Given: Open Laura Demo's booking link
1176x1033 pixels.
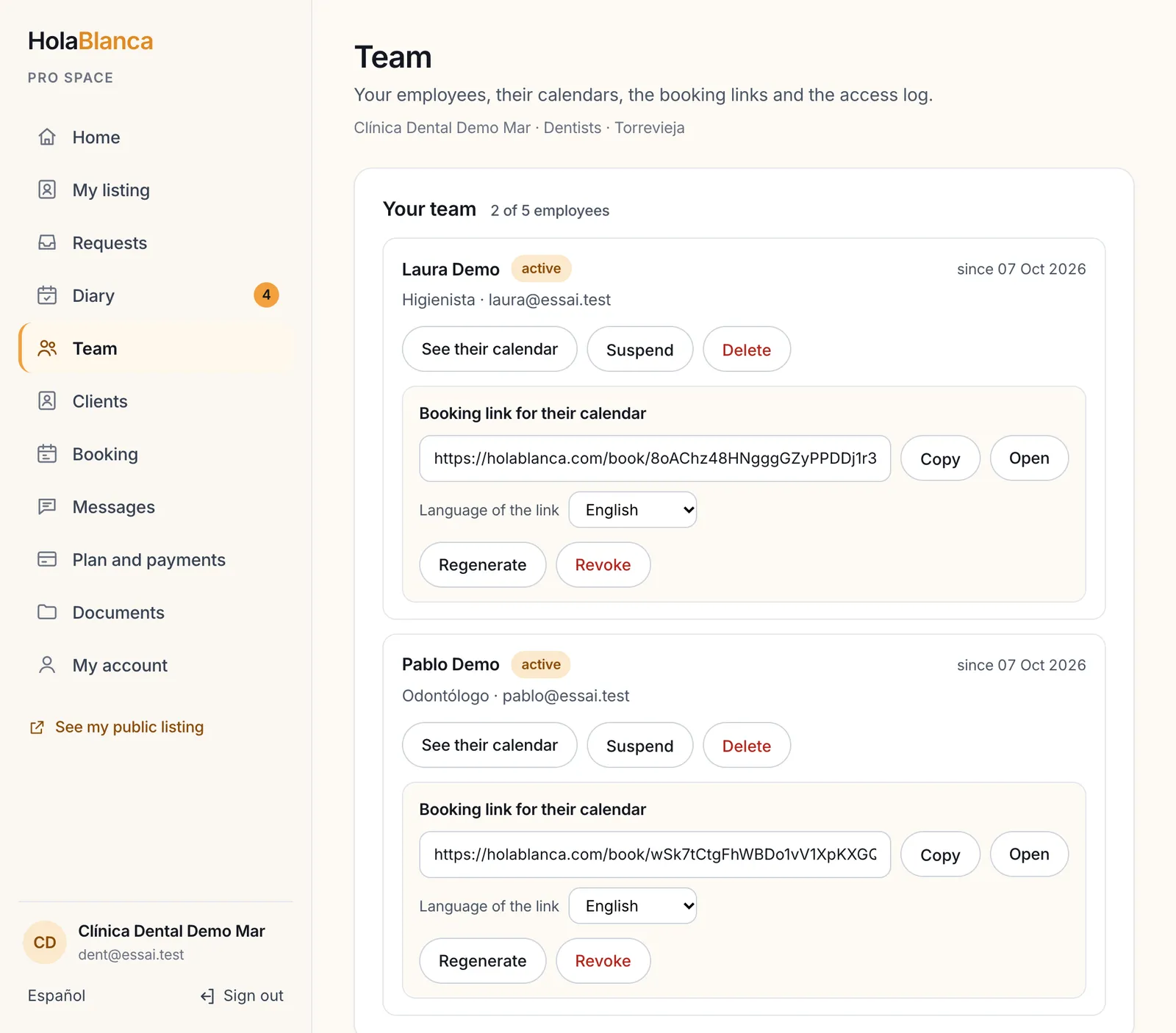Looking at the screenshot, I should point(1029,458).
